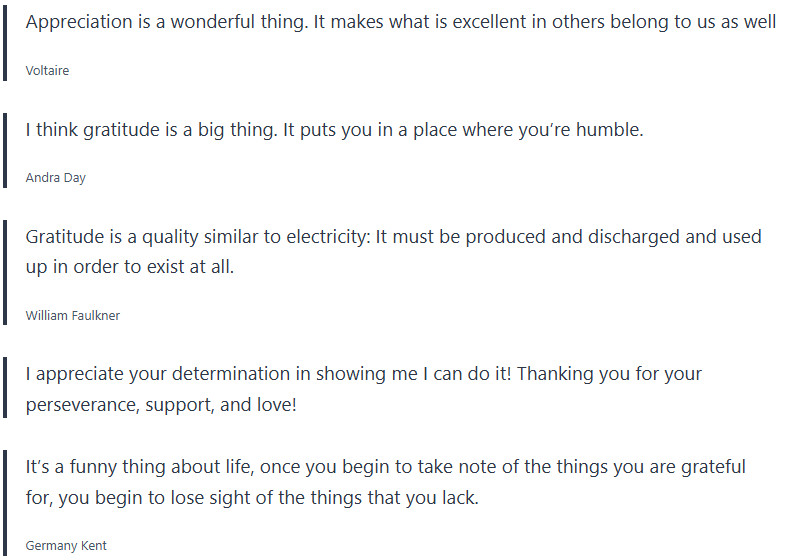
Task: Click the Voltaire author name
Action: (x=47, y=71)
